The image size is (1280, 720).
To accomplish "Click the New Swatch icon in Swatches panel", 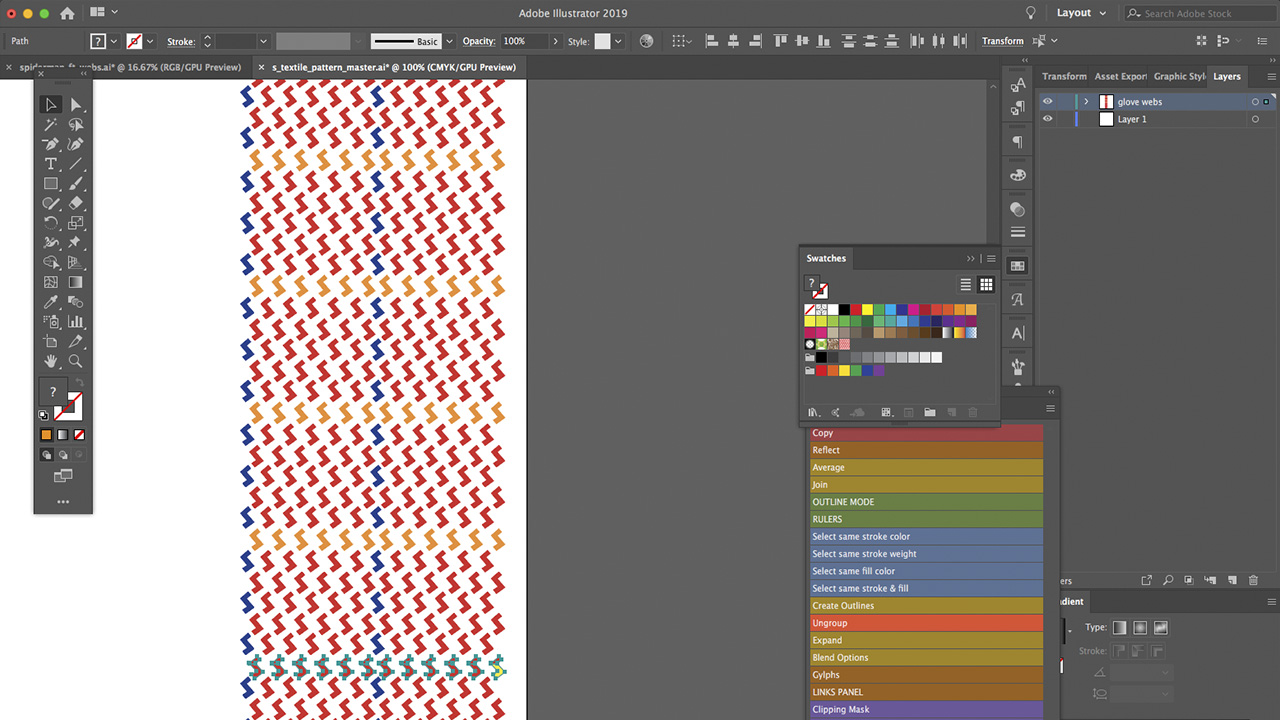I will (952, 412).
